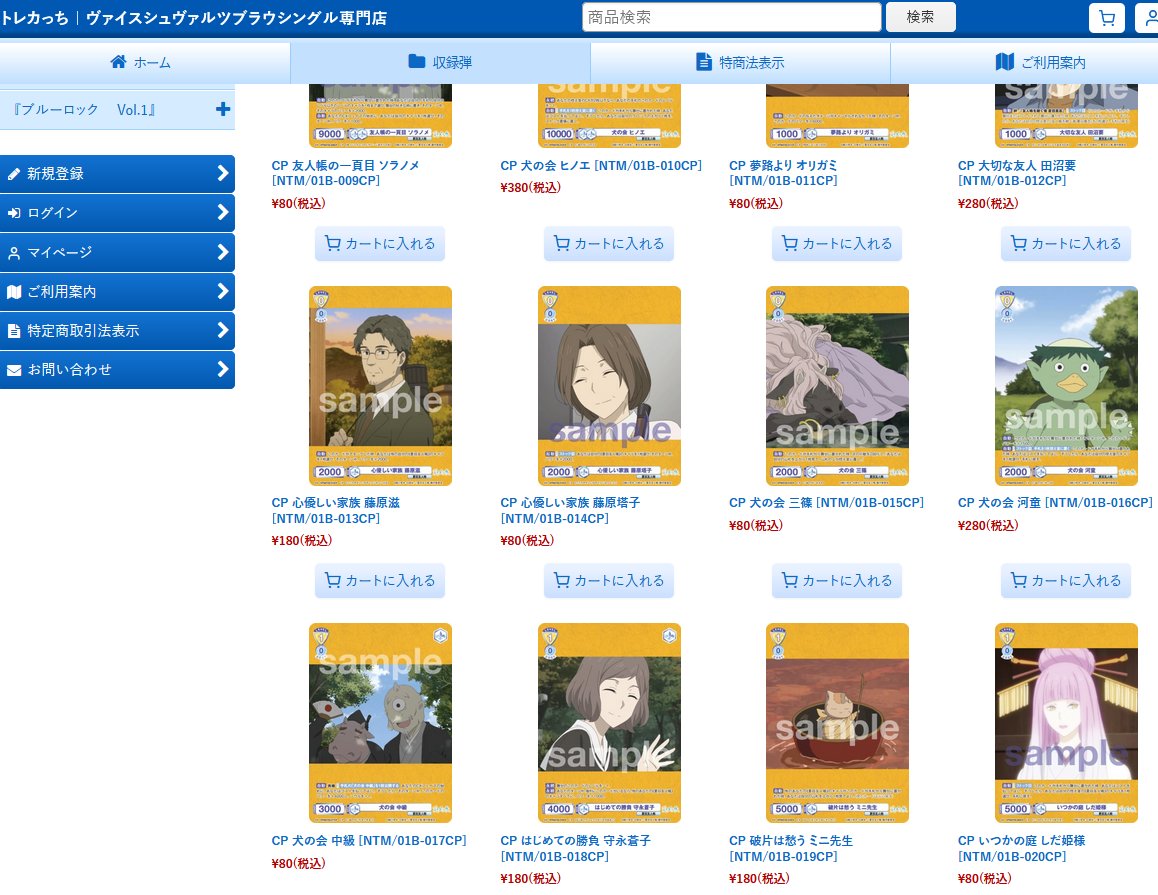Open product link CP 犬の会 三篠

coord(826,503)
